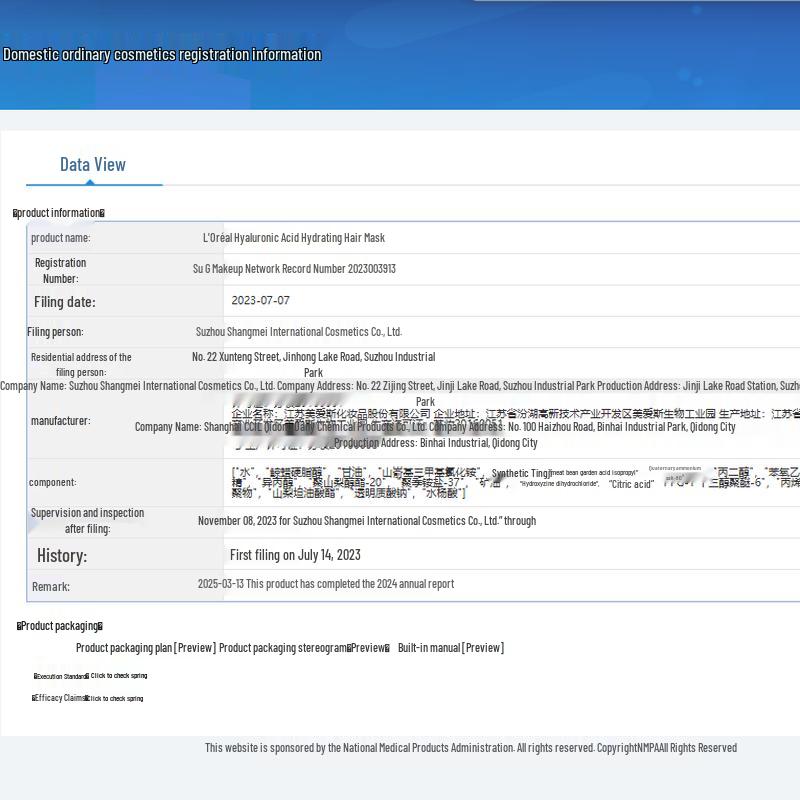The image size is (800, 800).
Task: Open the Built-in manual preview
Action: pyautogui.click(x=482, y=648)
